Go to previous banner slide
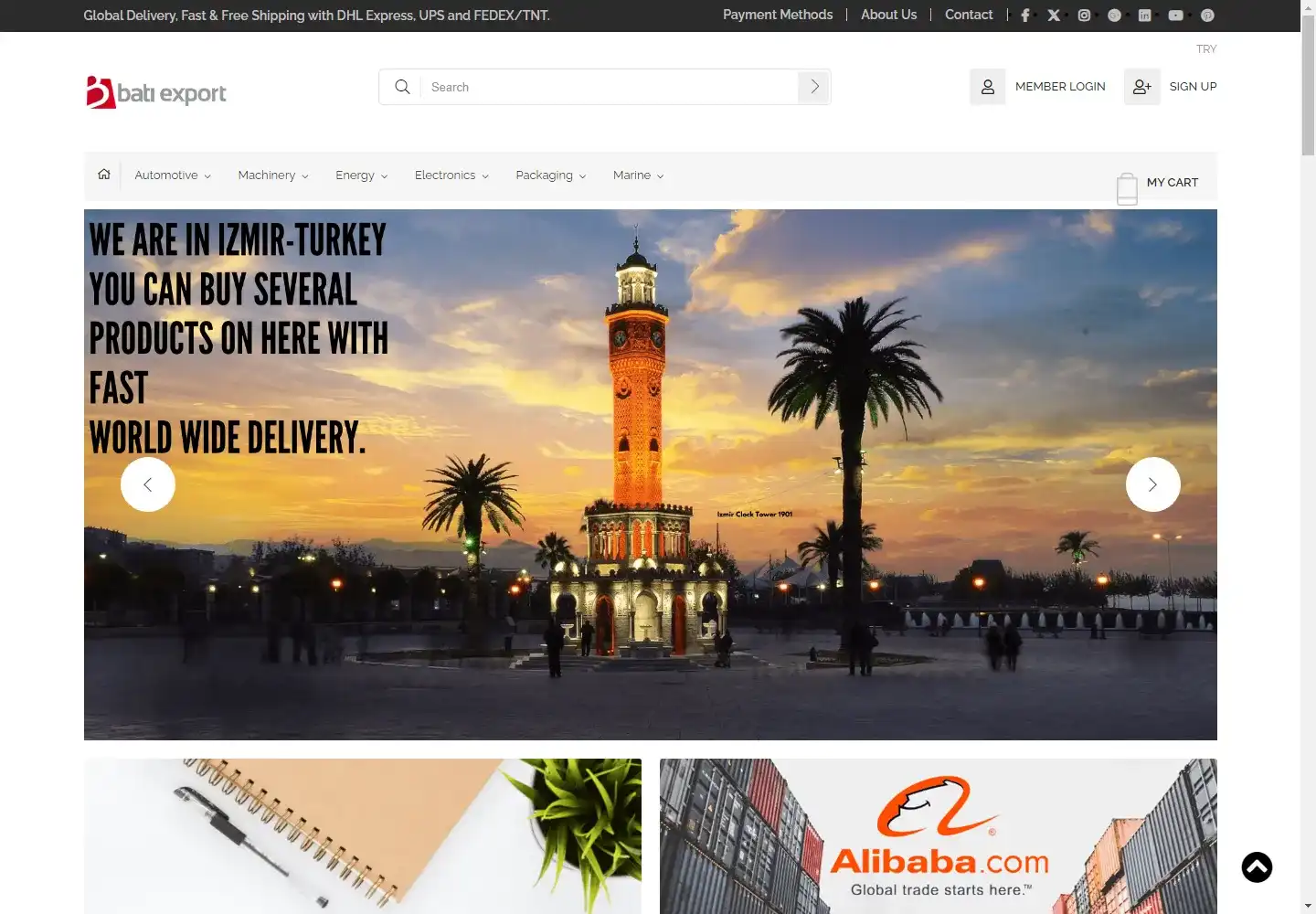Viewport: 1316px width, 914px height. (x=148, y=484)
